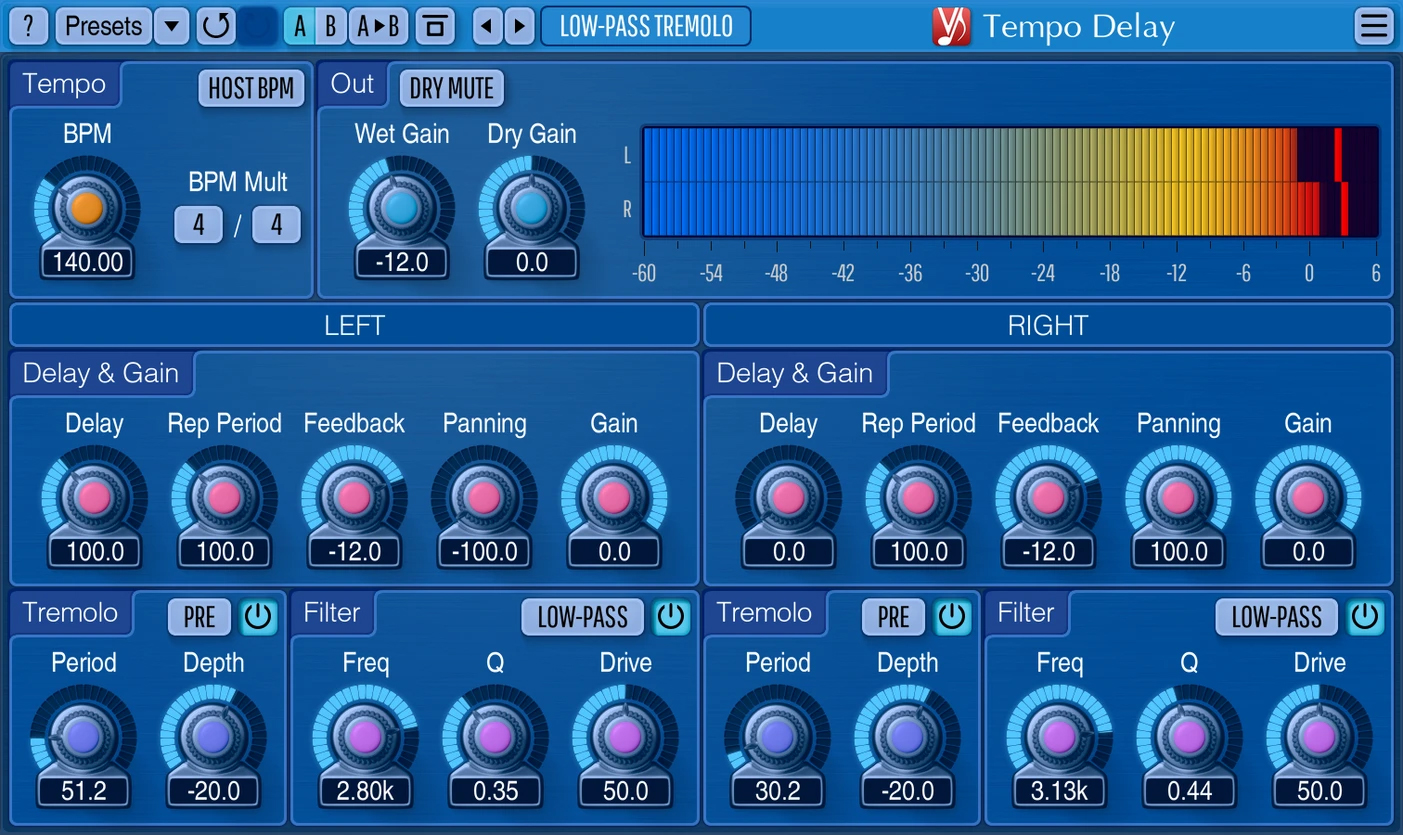
Task: Toggle DRY MUTE button
Action: (x=452, y=88)
